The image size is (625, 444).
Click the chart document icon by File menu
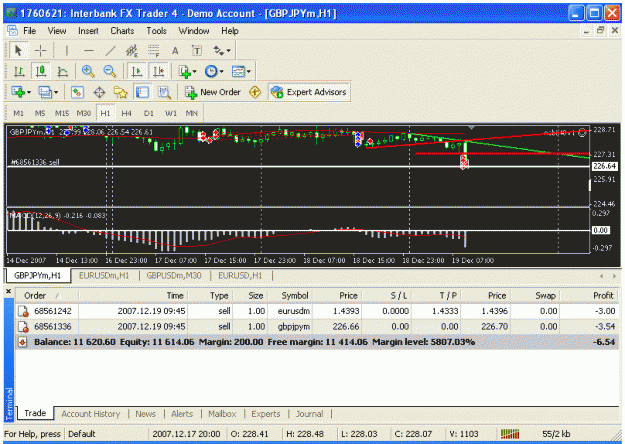point(12,31)
